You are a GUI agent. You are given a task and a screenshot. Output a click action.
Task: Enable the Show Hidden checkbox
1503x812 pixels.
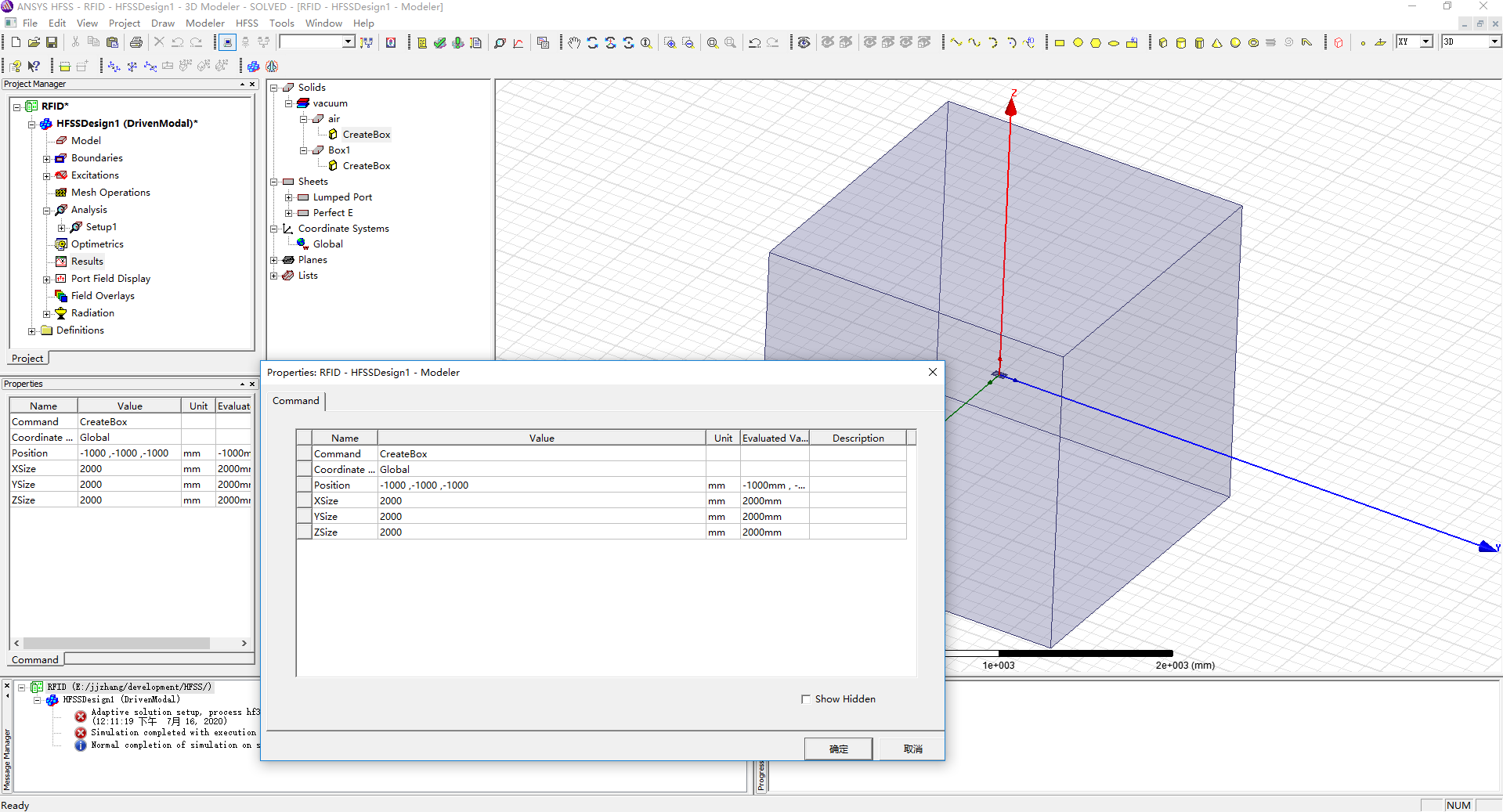click(x=806, y=699)
